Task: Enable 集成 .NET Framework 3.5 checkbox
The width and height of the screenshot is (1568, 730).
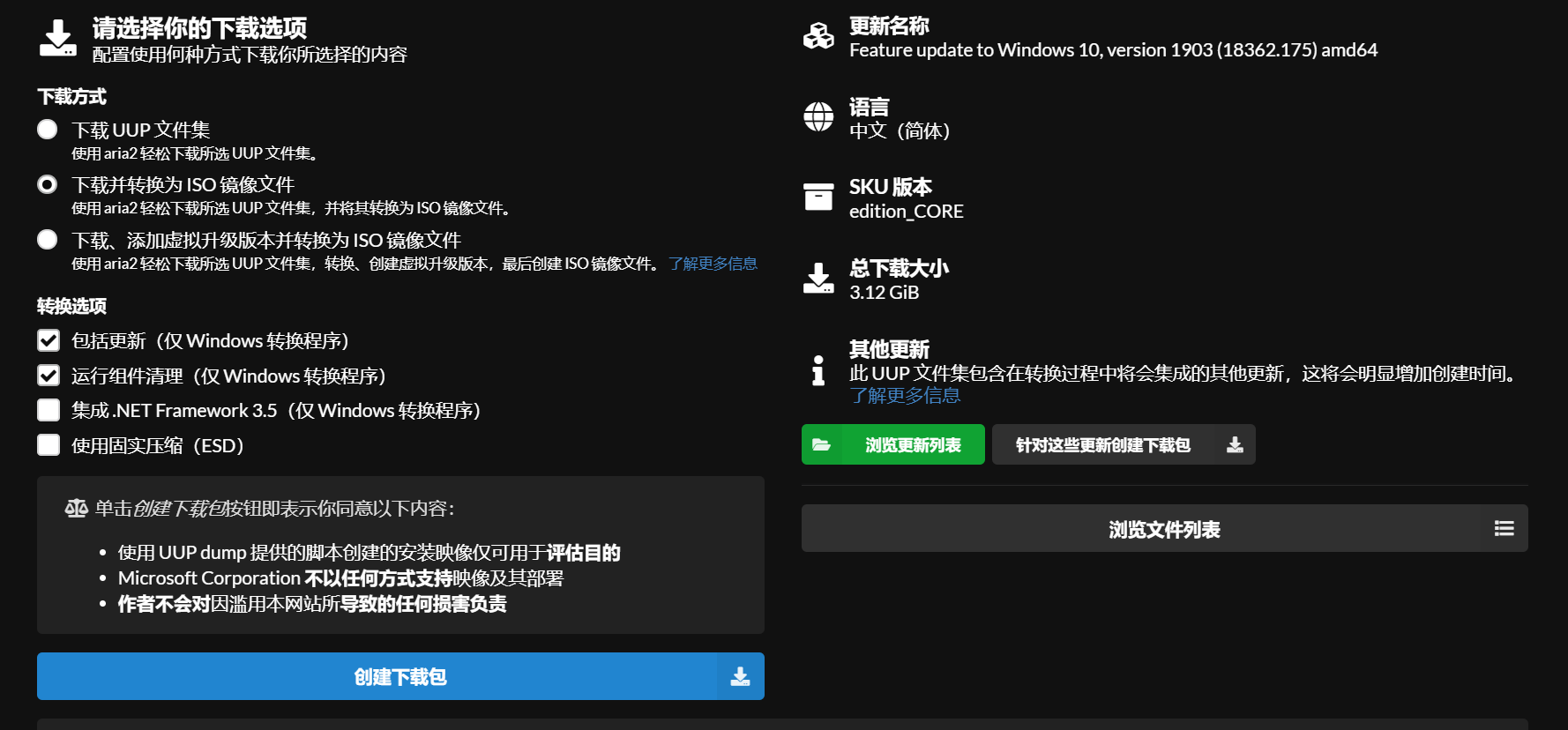Action: pyautogui.click(x=49, y=410)
